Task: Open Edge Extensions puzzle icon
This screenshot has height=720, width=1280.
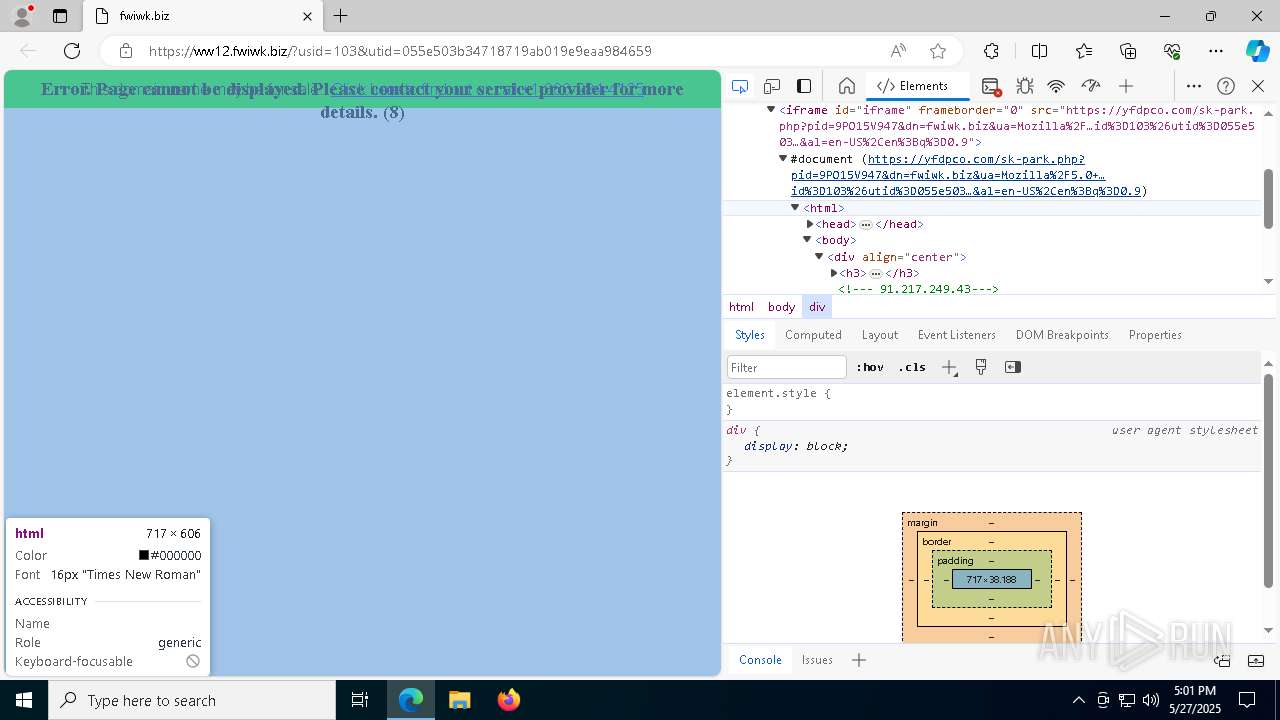Action: (x=991, y=51)
